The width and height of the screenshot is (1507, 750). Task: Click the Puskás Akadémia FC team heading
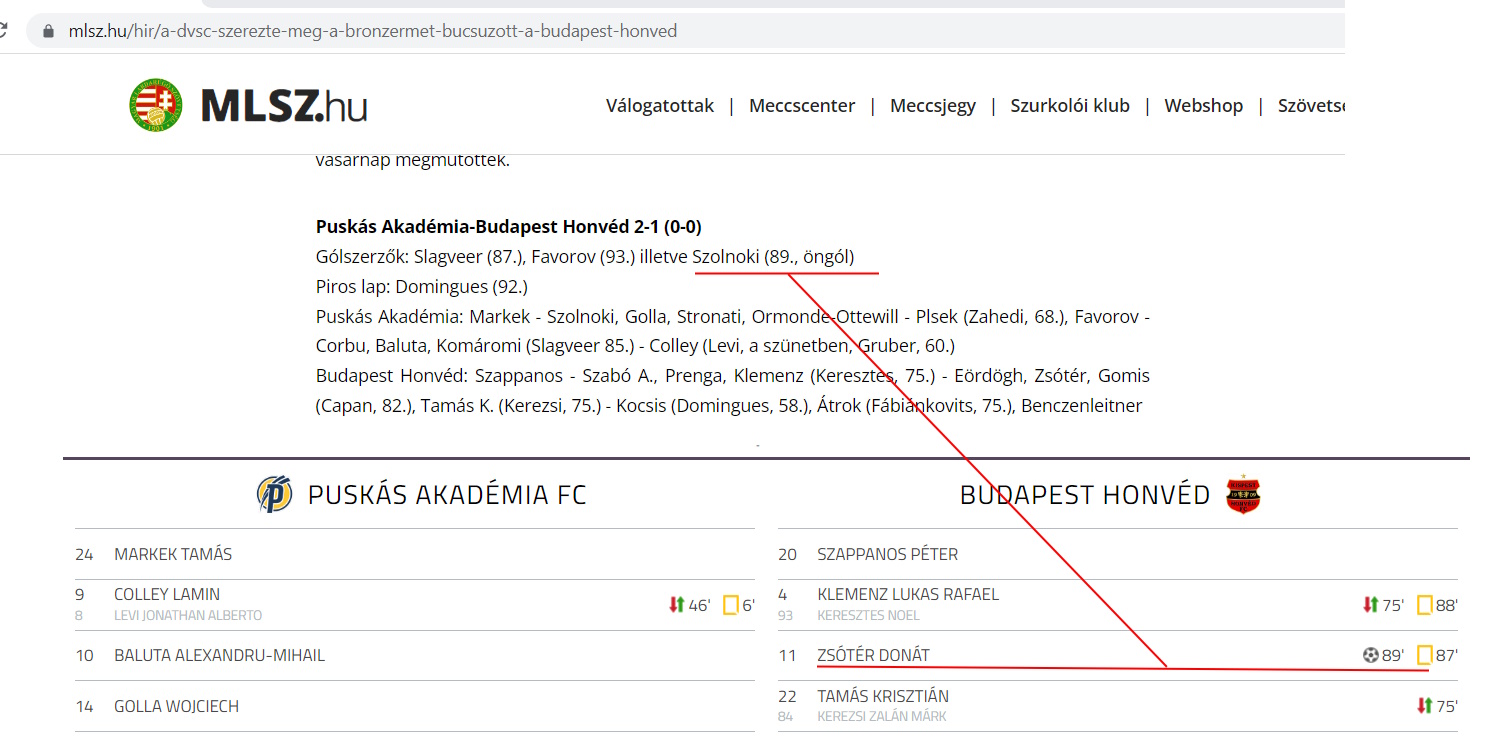tap(447, 495)
